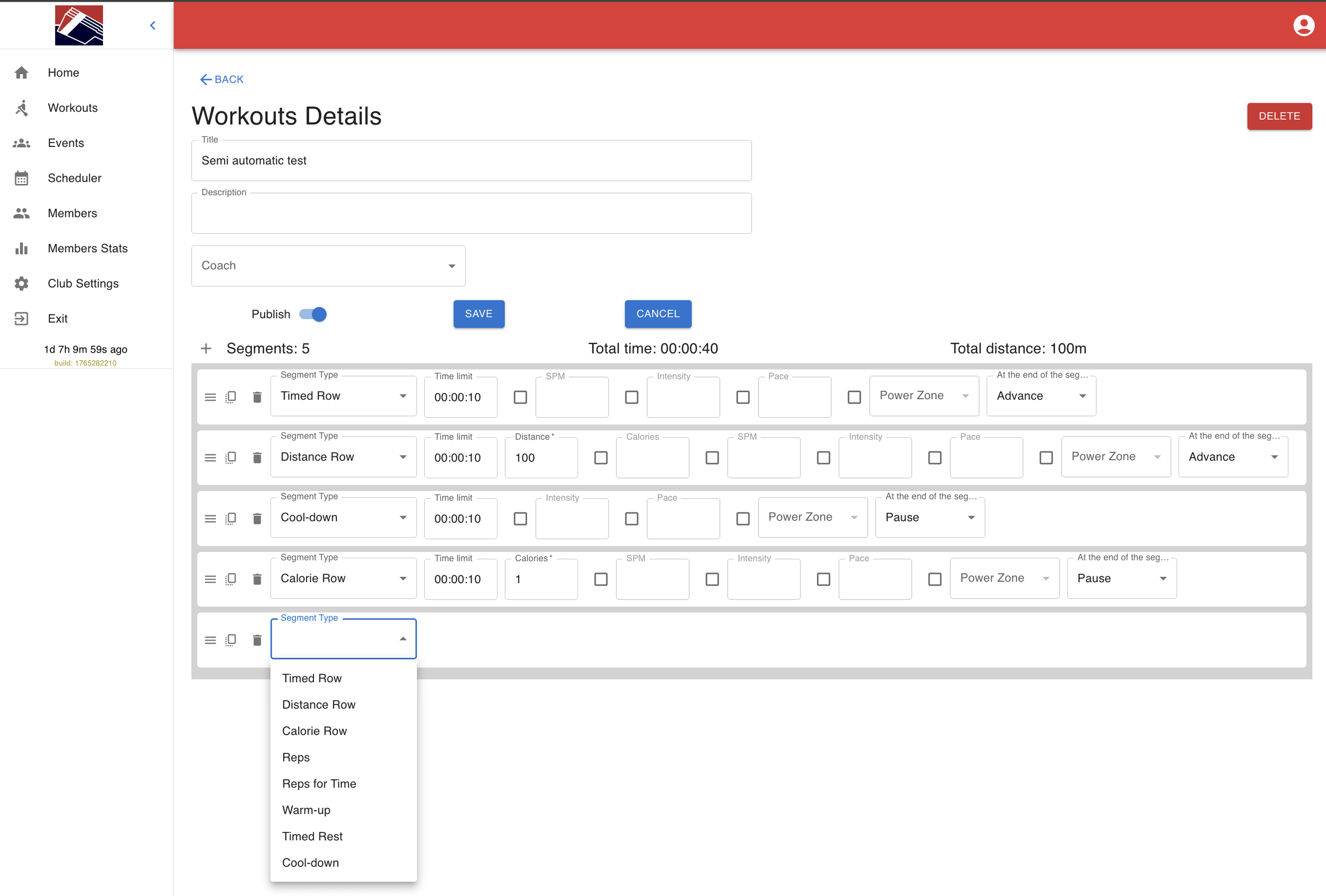Screen dimensions: 1326x896
Task: Choose Timed Row from the open list
Action: click(x=344, y=678)
